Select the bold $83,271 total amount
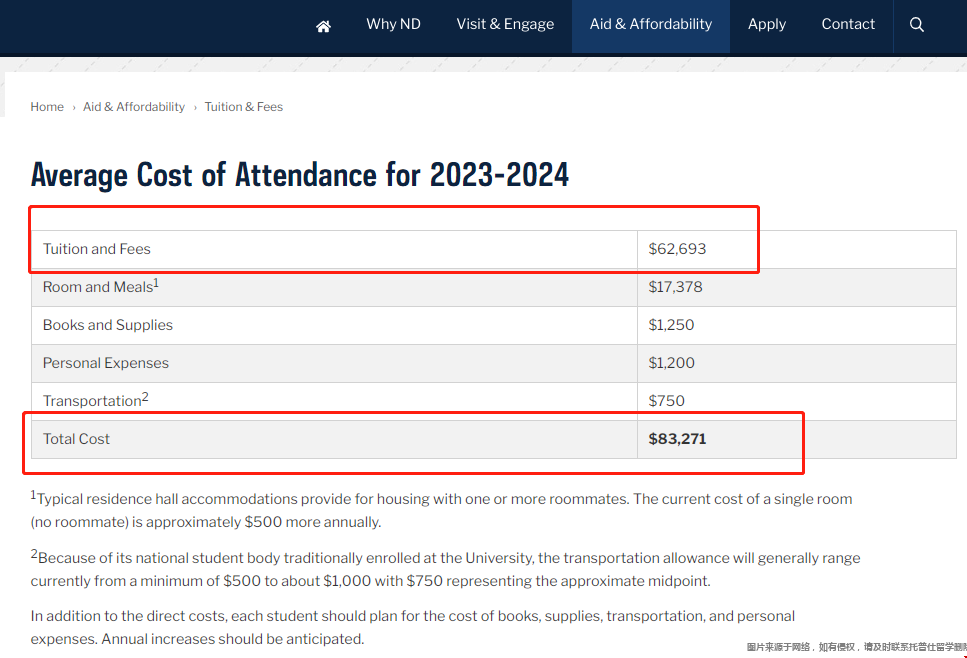This screenshot has width=967, height=658. (677, 439)
